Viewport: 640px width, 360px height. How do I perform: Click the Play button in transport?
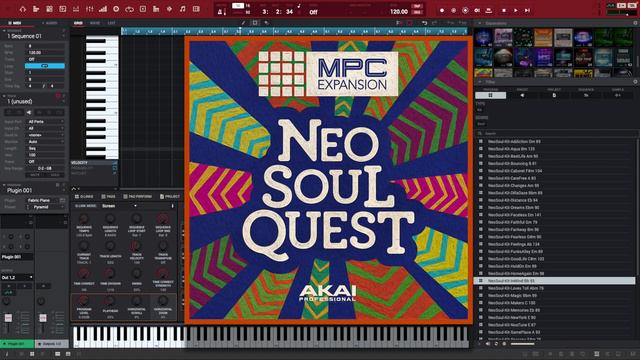[x=516, y=10]
